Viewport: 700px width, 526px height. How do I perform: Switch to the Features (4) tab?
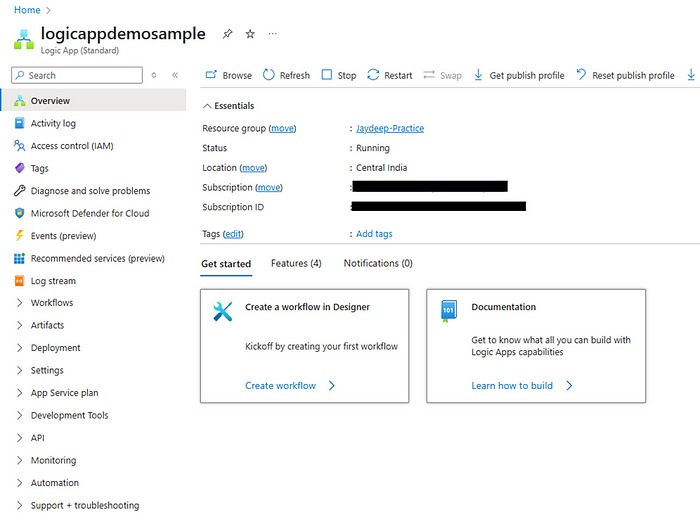pos(296,263)
